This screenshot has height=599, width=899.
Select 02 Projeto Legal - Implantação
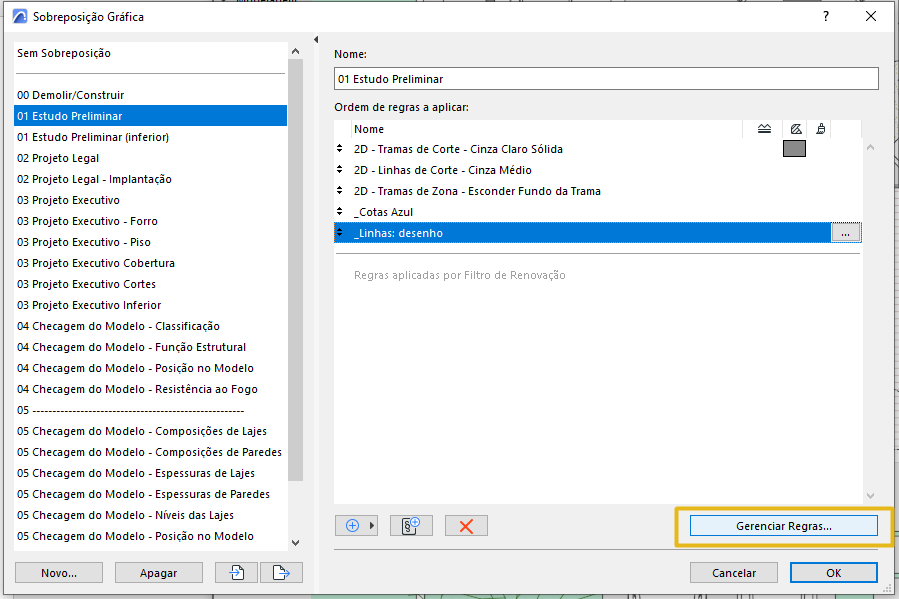click(x=150, y=179)
